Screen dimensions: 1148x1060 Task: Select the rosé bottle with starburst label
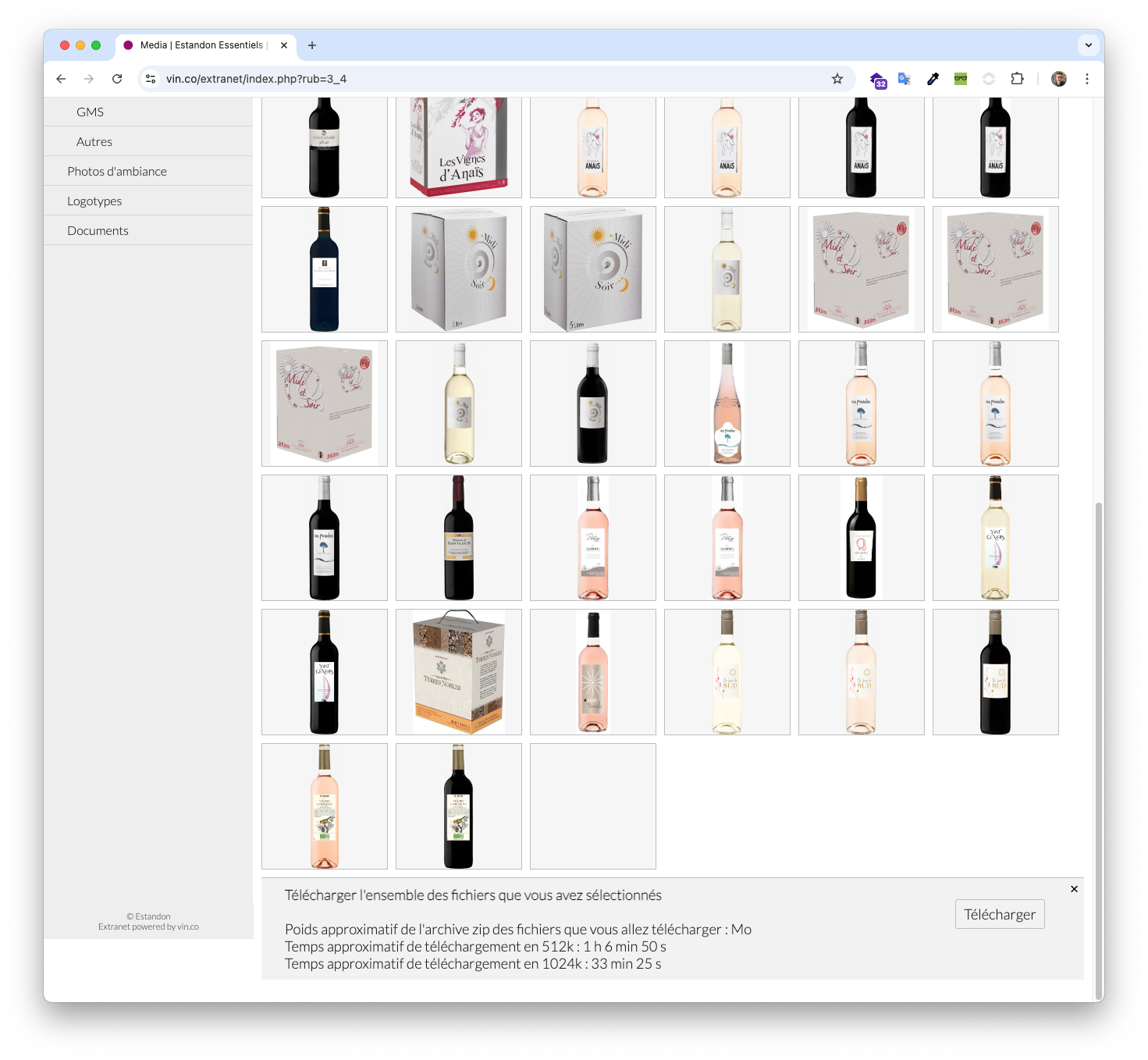[x=593, y=672]
